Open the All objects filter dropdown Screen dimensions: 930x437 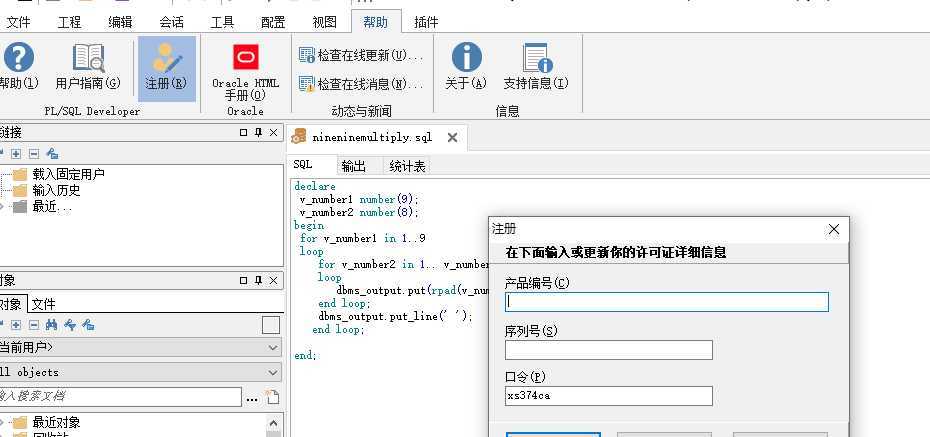[140, 372]
